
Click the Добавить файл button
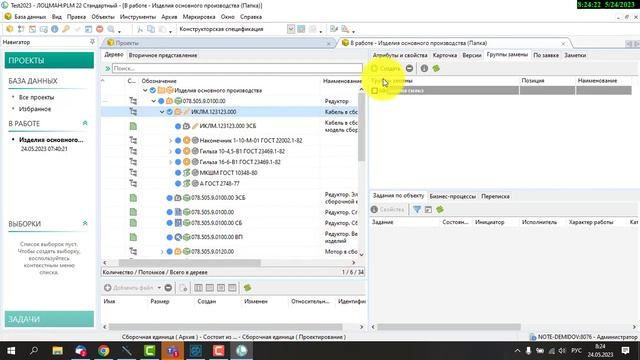(x=129, y=288)
